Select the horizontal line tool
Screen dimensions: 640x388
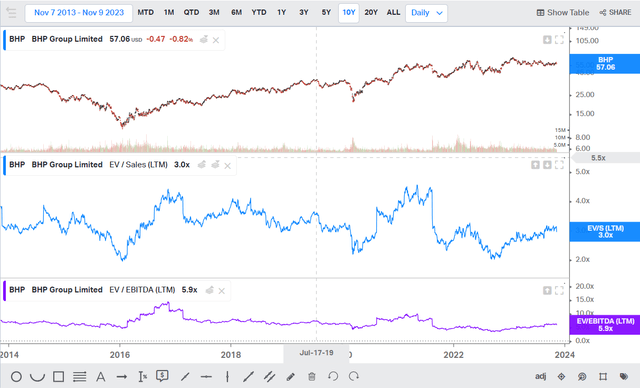[x=206, y=377]
